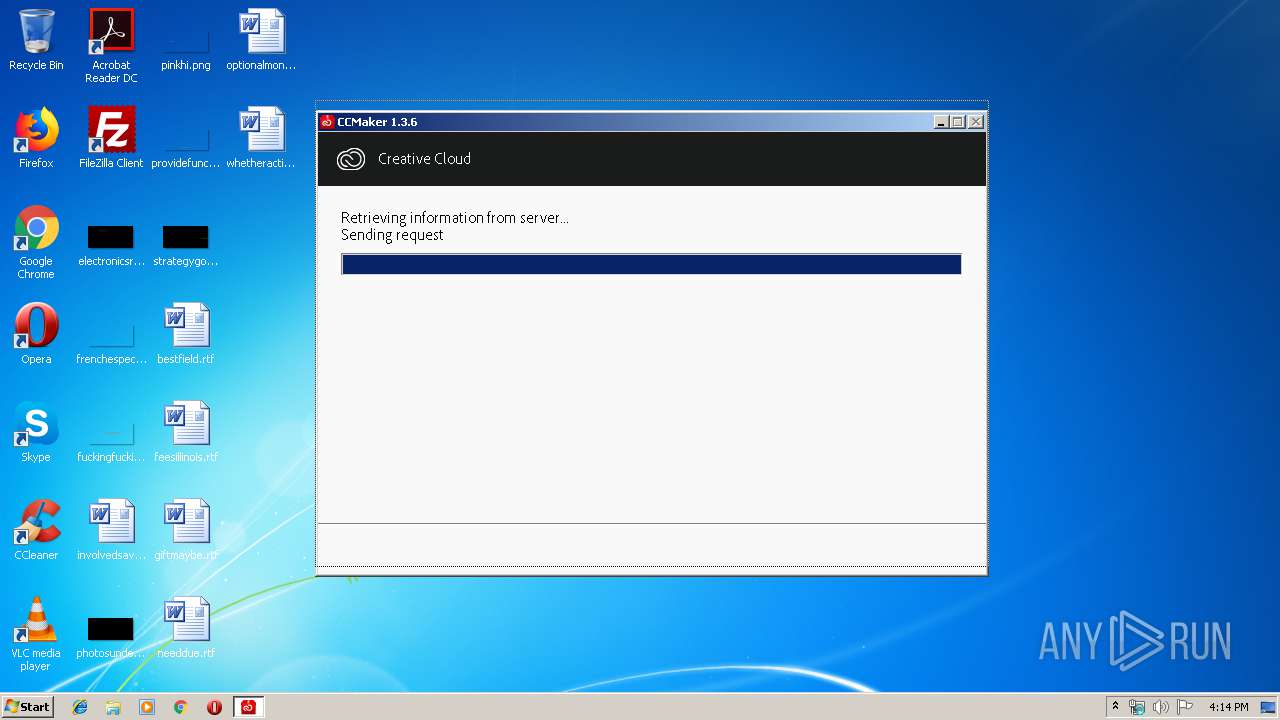Screen dimensions: 1280x720
Task: Close the CCMaker 1.3.6 window
Action: point(975,122)
